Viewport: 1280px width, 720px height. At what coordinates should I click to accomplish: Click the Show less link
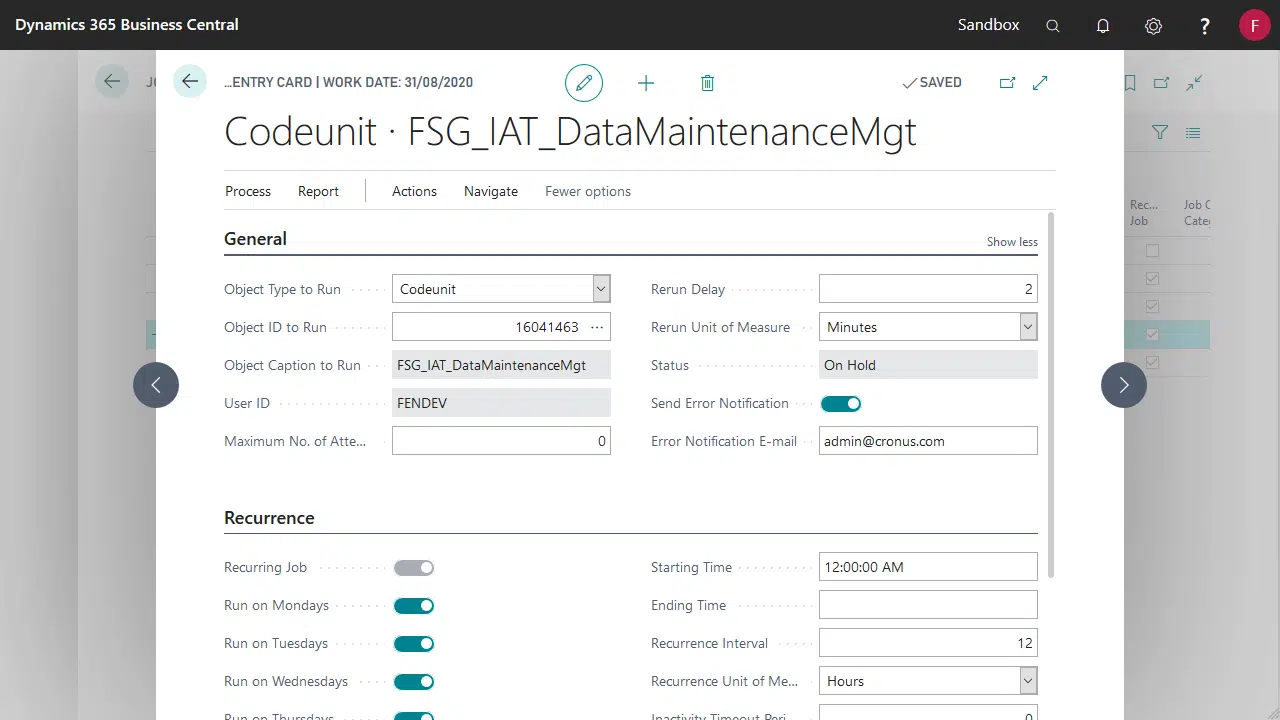coord(1012,242)
